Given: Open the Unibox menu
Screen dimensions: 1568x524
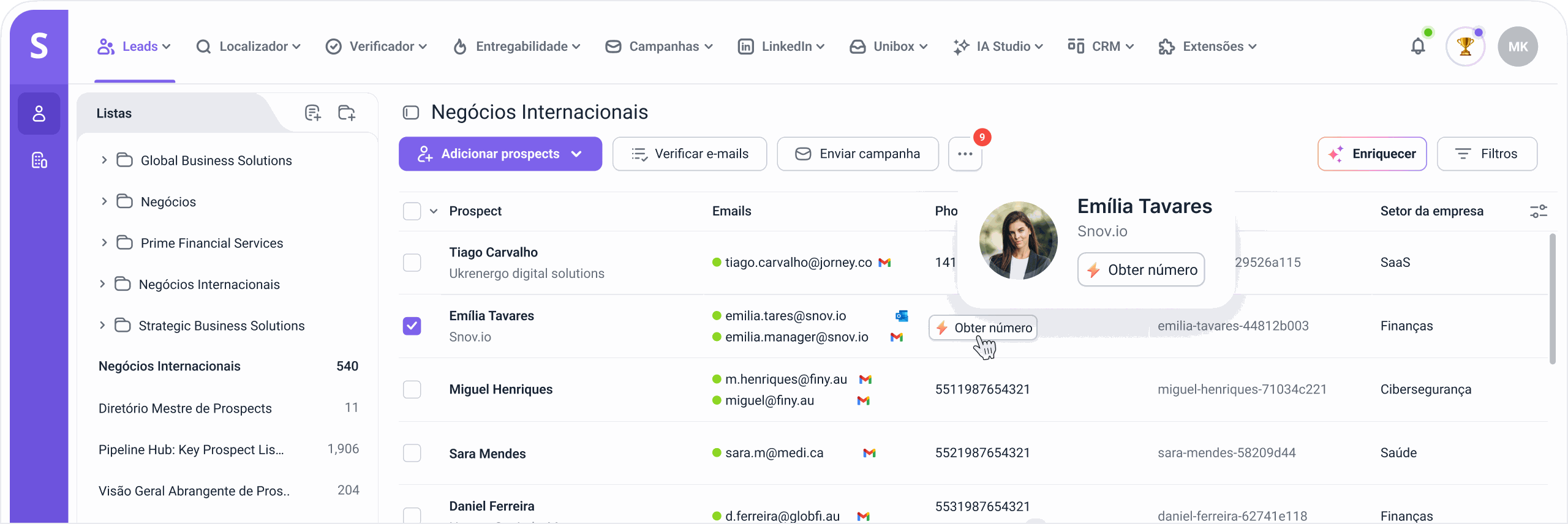Looking at the screenshot, I should (x=889, y=47).
